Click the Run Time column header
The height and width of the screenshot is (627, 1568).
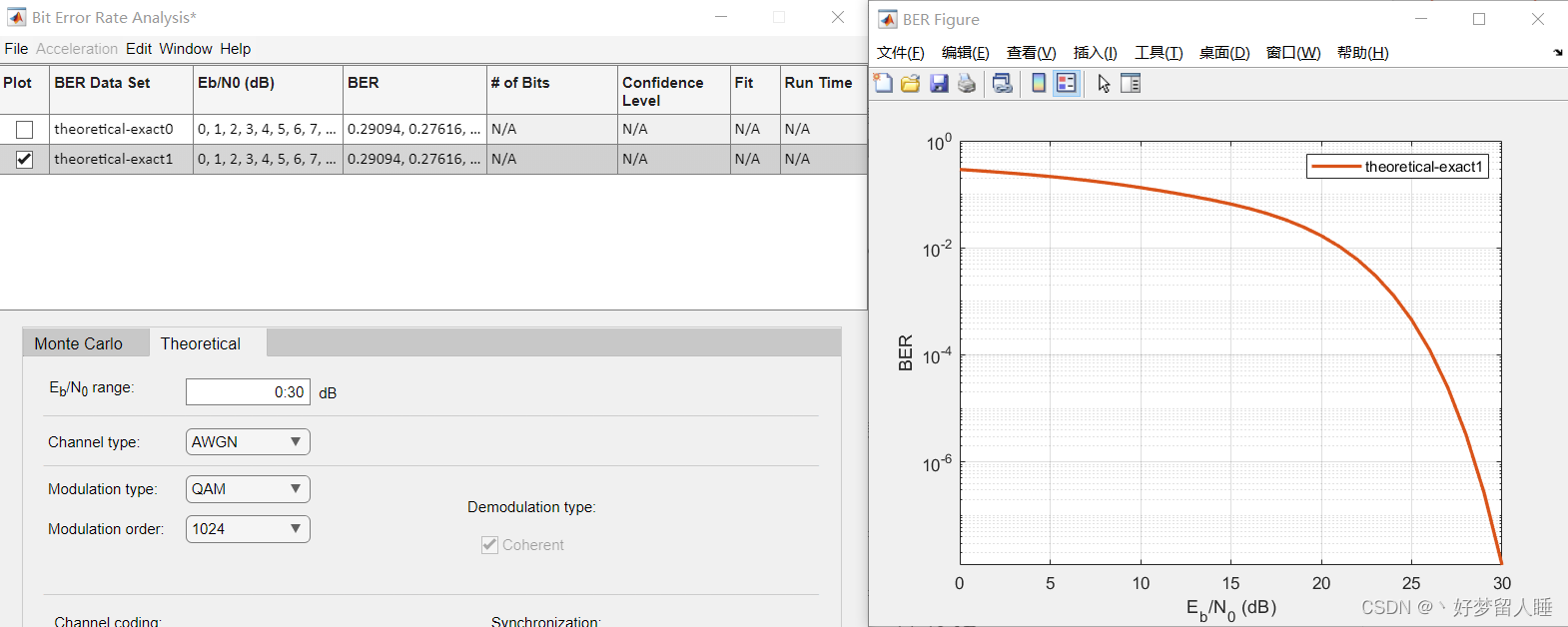pos(823,89)
